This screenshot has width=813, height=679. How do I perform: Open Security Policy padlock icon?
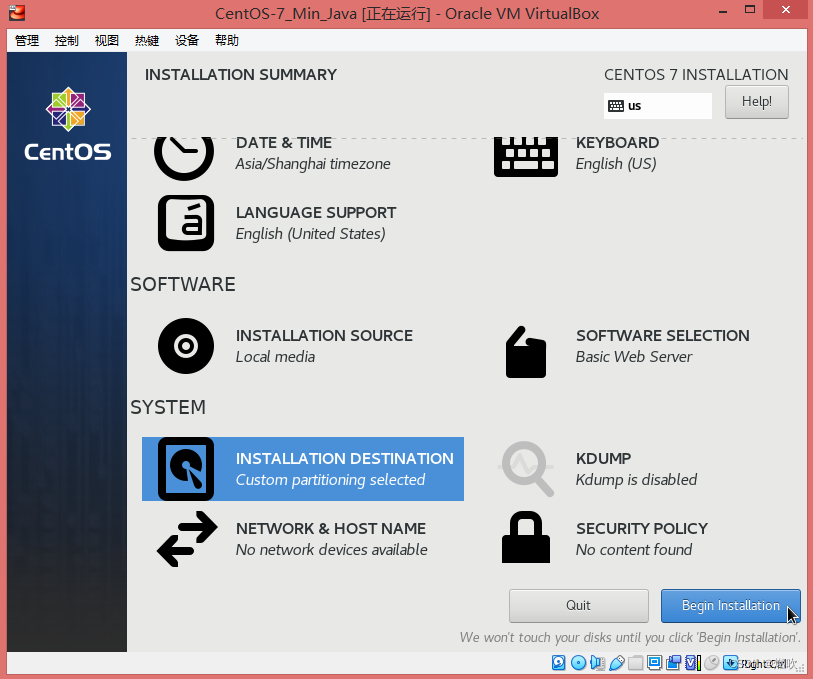coord(526,537)
